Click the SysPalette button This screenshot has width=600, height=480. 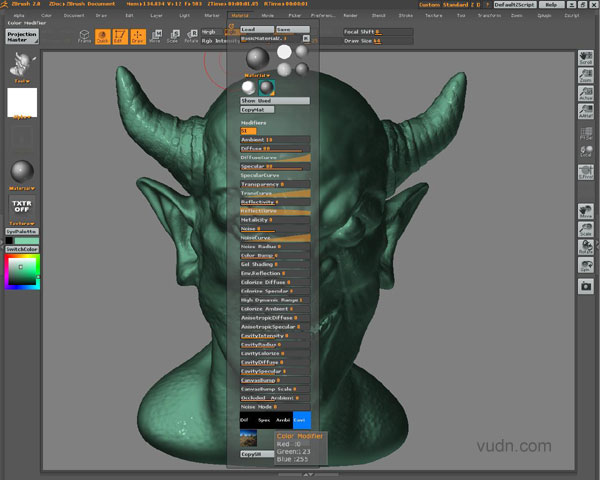tap(22, 232)
